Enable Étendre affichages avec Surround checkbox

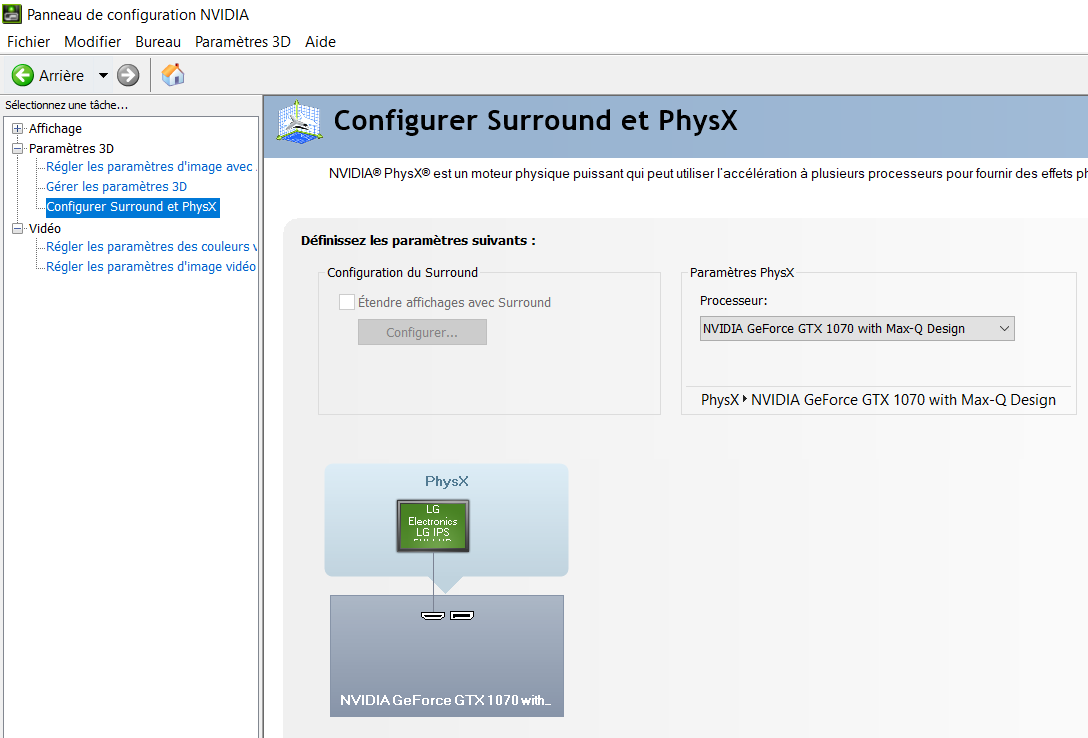[347, 302]
